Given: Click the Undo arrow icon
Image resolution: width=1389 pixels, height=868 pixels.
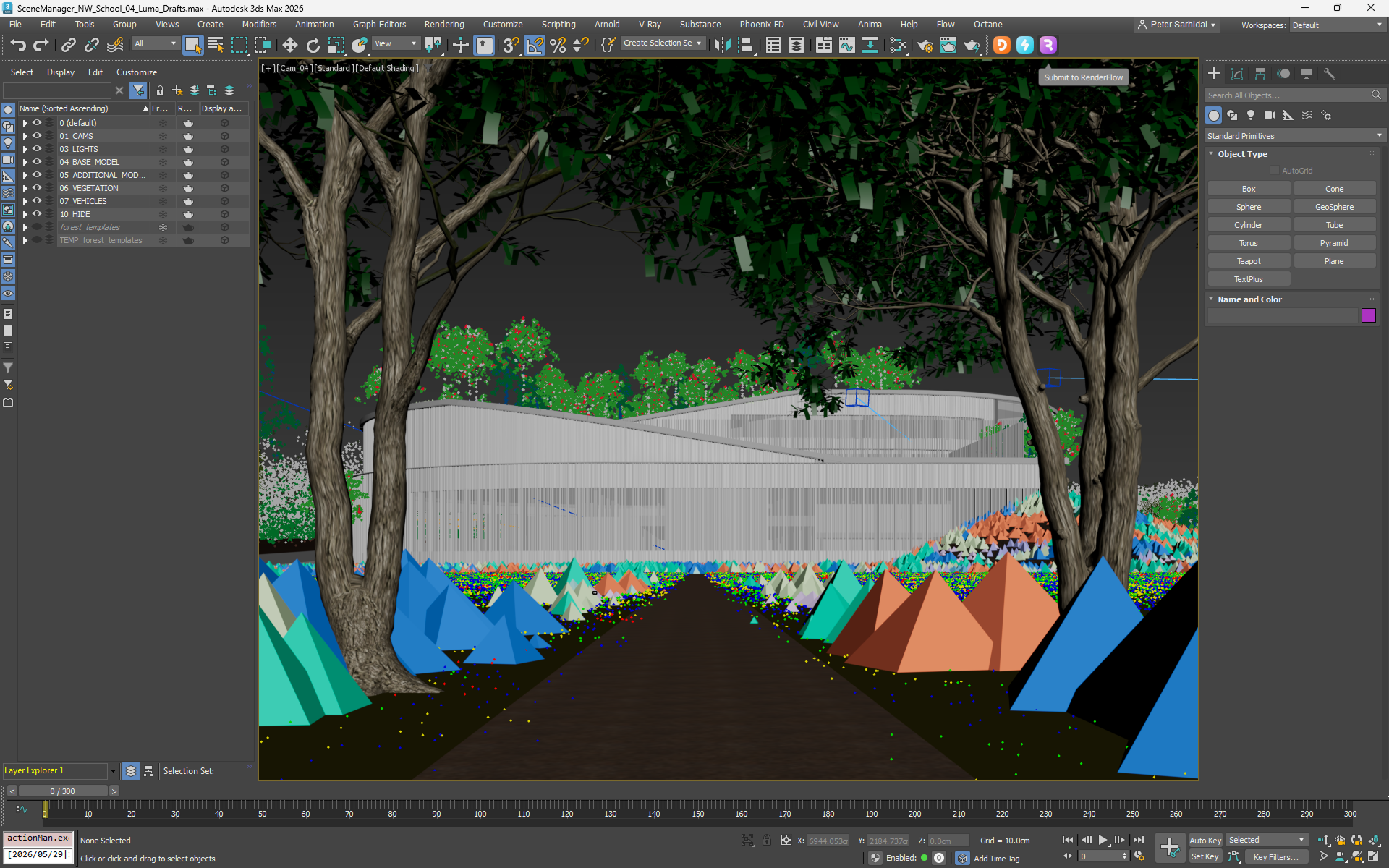Looking at the screenshot, I should [17, 46].
